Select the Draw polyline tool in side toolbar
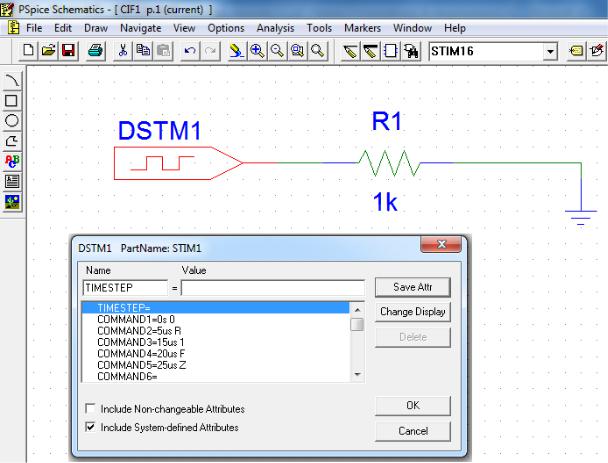The image size is (608, 463). (12, 141)
